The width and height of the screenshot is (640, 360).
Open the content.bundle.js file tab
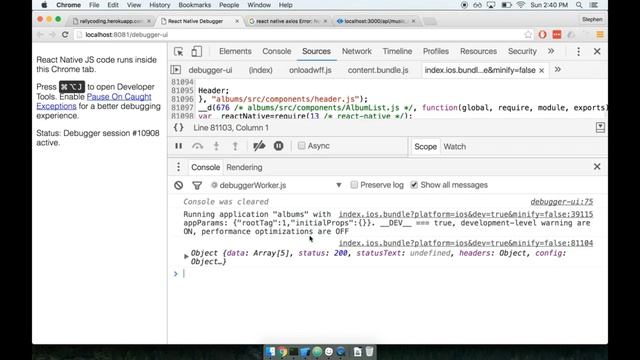[x=378, y=70]
